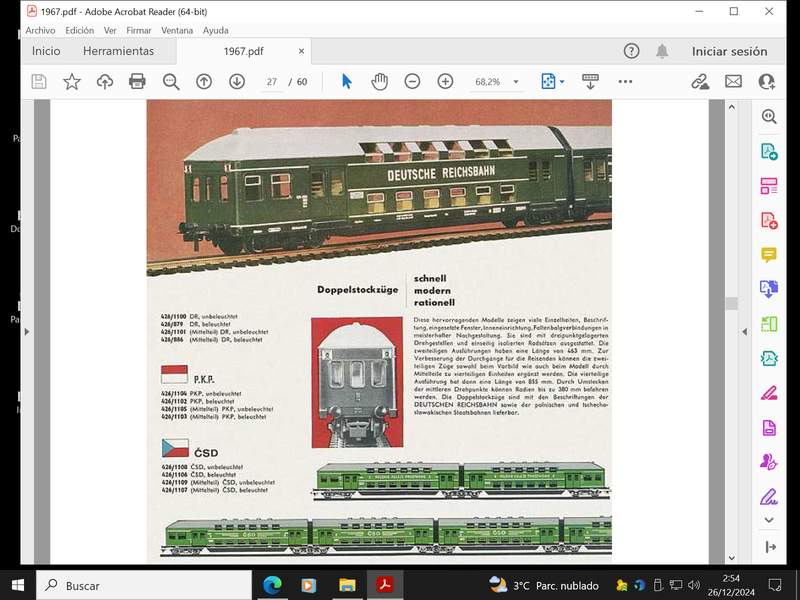Open the Ventana menu
The height and width of the screenshot is (600, 800).
pyautogui.click(x=177, y=30)
